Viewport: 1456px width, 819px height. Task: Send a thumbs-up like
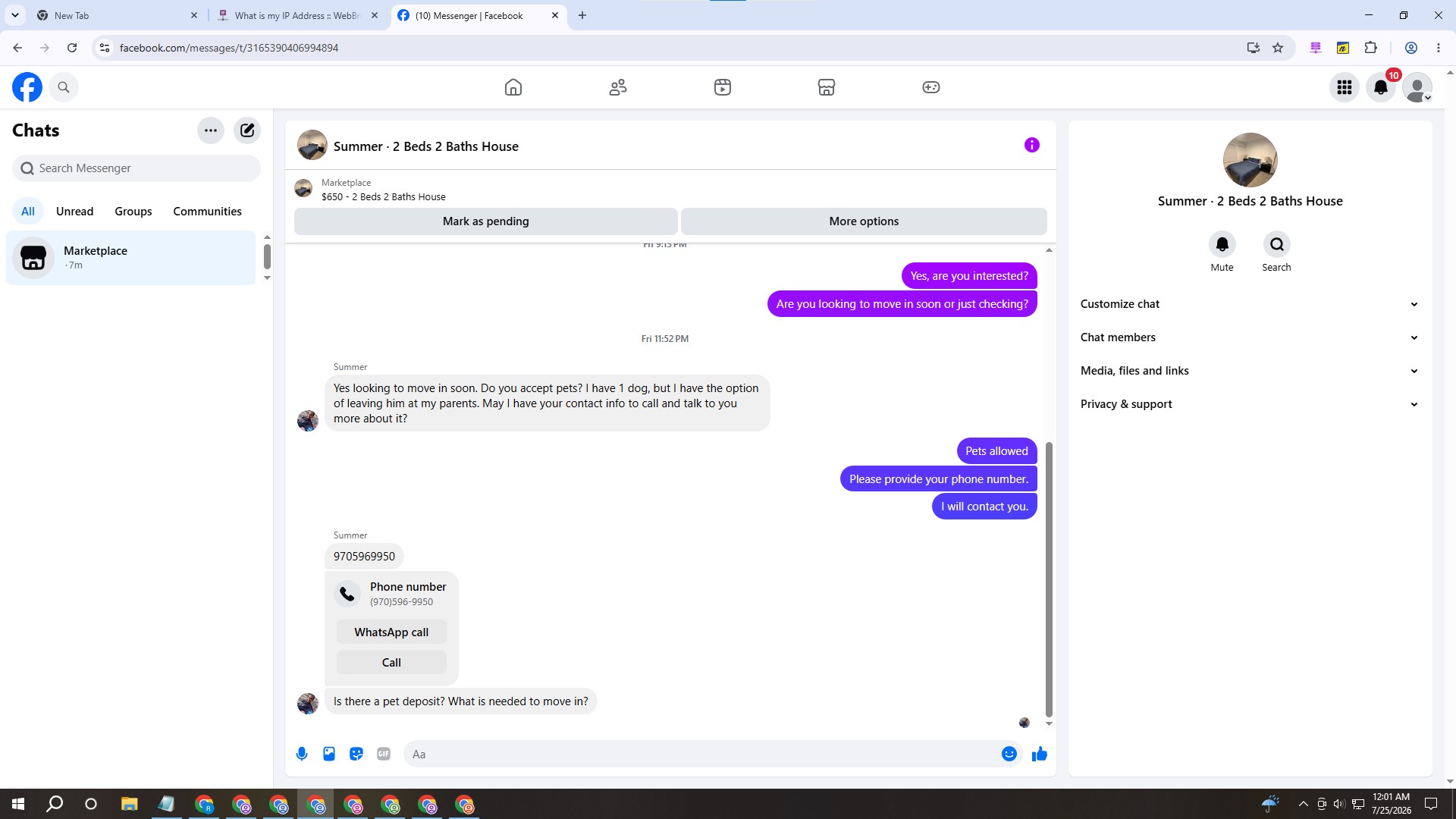coord(1040,754)
